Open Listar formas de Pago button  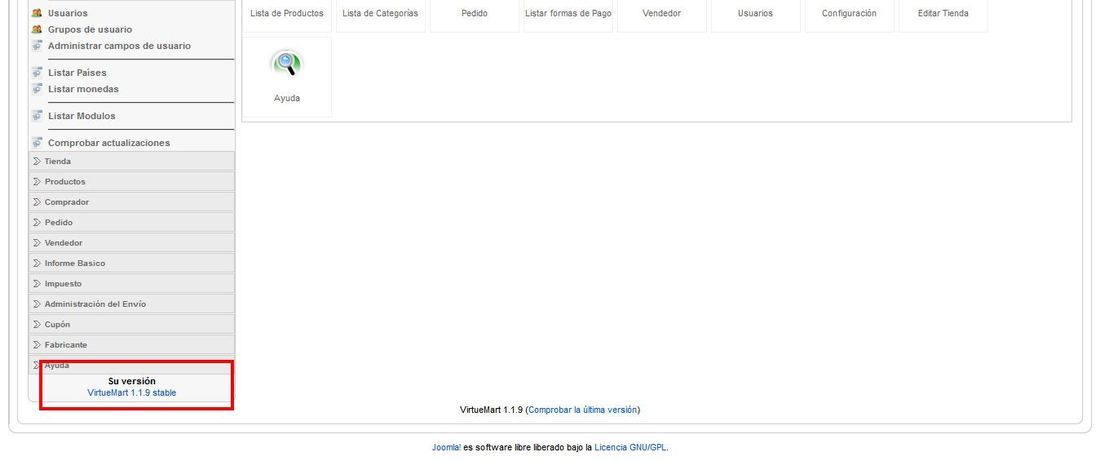[x=568, y=14]
